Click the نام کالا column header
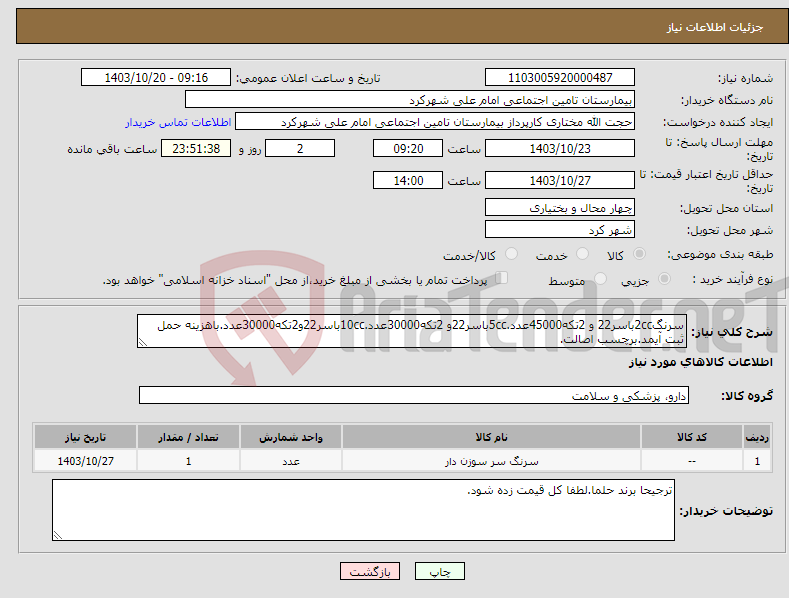The width and height of the screenshot is (789, 598). (491, 437)
